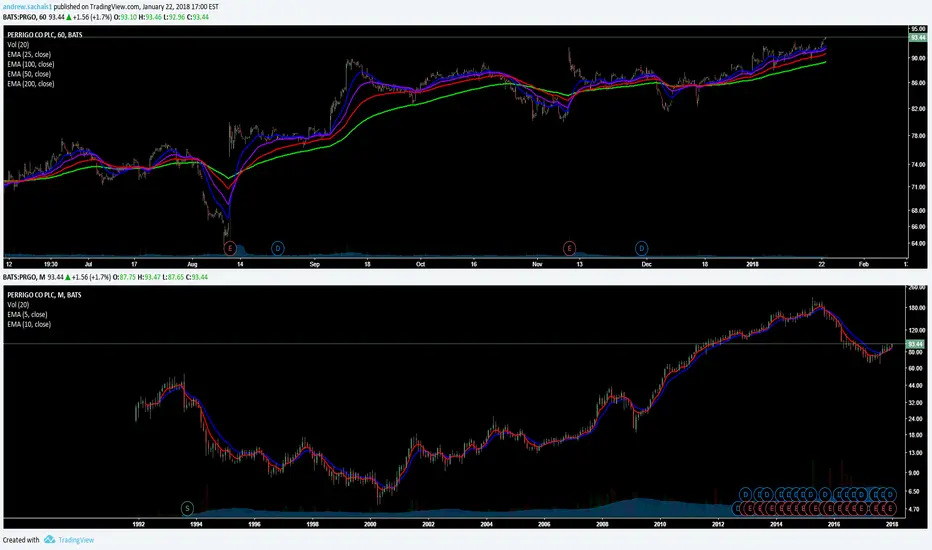Click the 'Sep' label on hourly time axis
932x550 pixels.
(314, 264)
